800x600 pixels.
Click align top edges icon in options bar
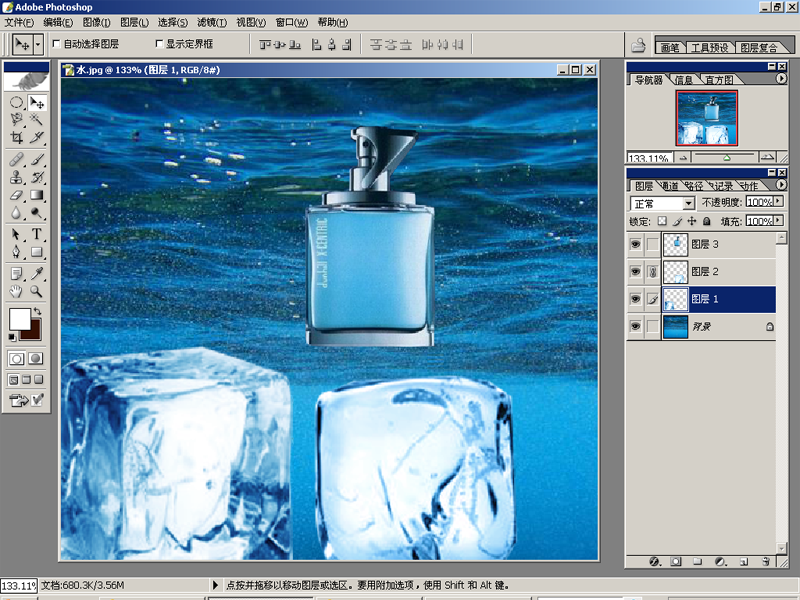(265, 45)
